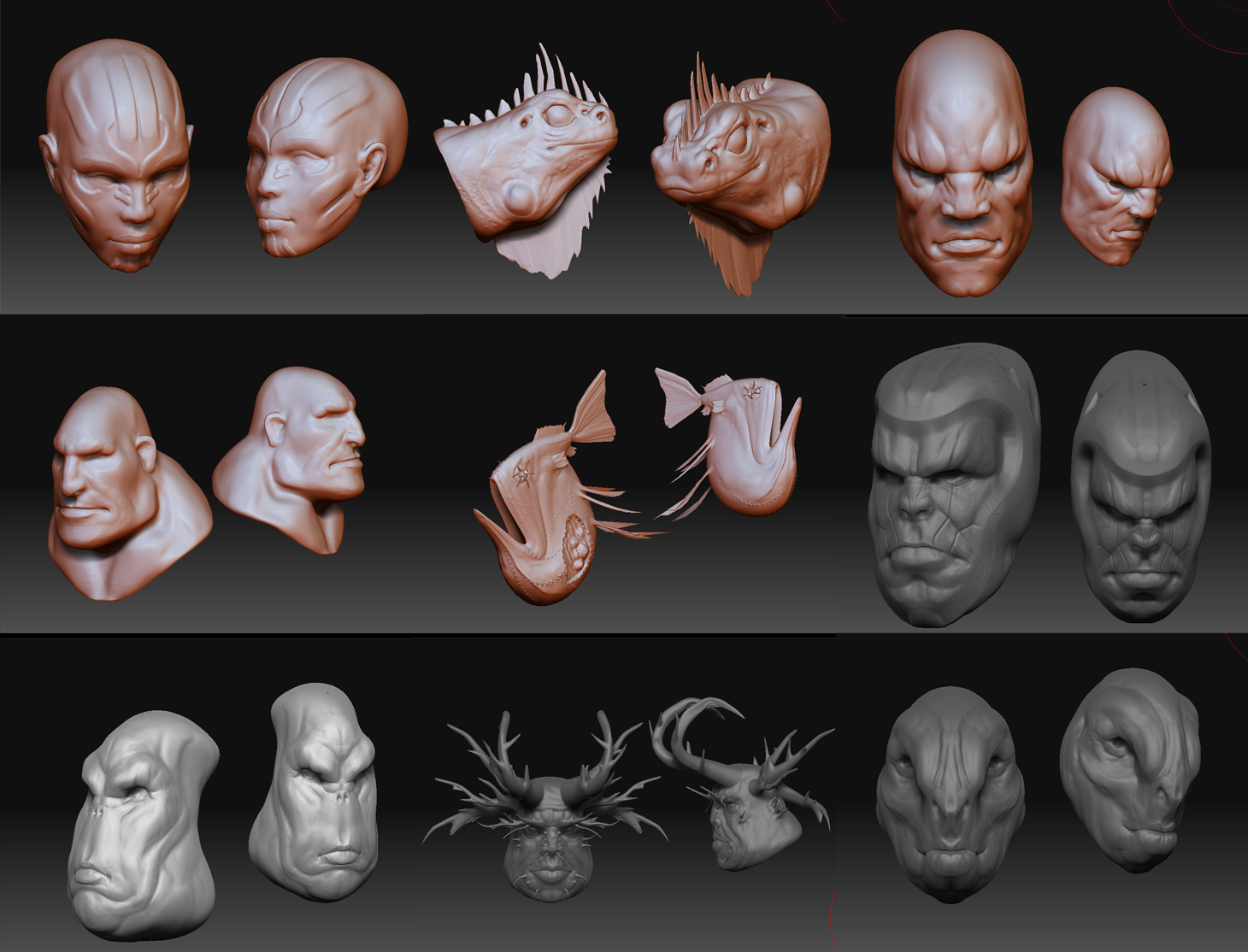Click the light gray elongated head angled left
Screen dimensions: 1248x952
[144, 827]
